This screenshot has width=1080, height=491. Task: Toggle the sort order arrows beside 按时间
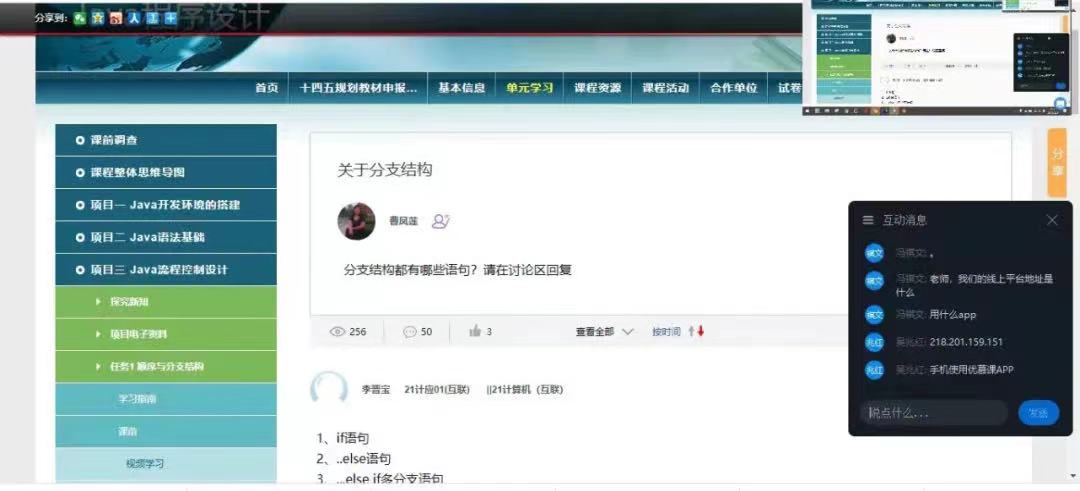pos(696,331)
